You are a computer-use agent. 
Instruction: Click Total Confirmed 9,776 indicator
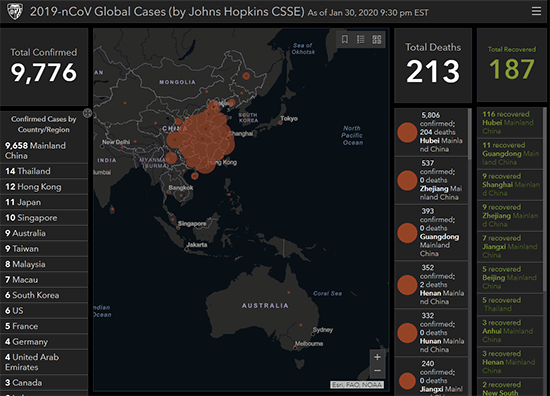(44, 67)
